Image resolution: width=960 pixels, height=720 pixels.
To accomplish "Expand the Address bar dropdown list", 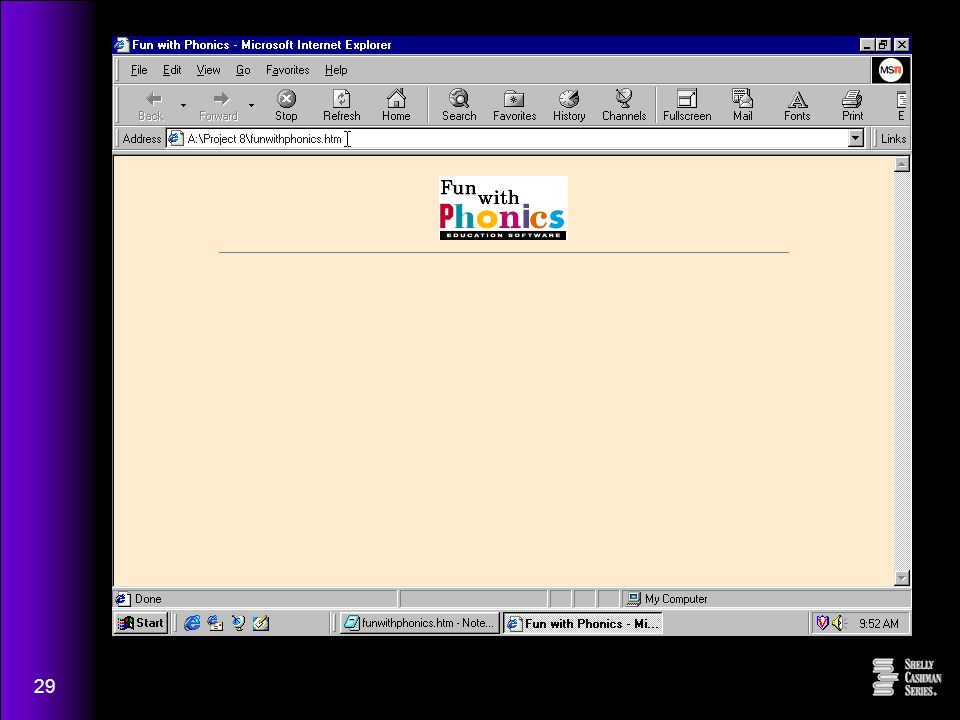I will pyautogui.click(x=856, y=138).
